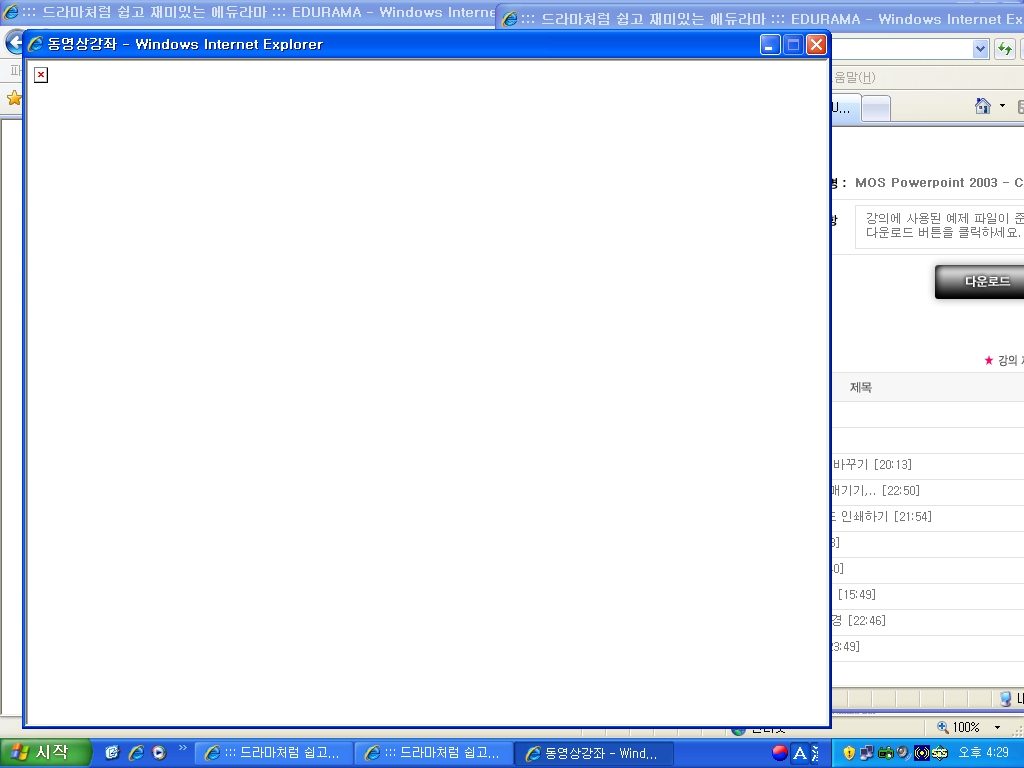This screenshot has width=1024, height=768.
Task: Open the 시작 Start menu
Action: click(44, 753)
